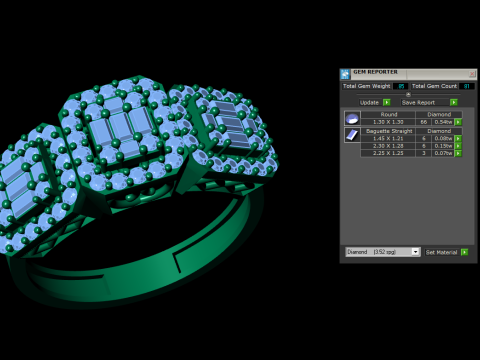480x360 pixels.
Task: Select the Round gem shape thumbnail
Action: (352, 118)
